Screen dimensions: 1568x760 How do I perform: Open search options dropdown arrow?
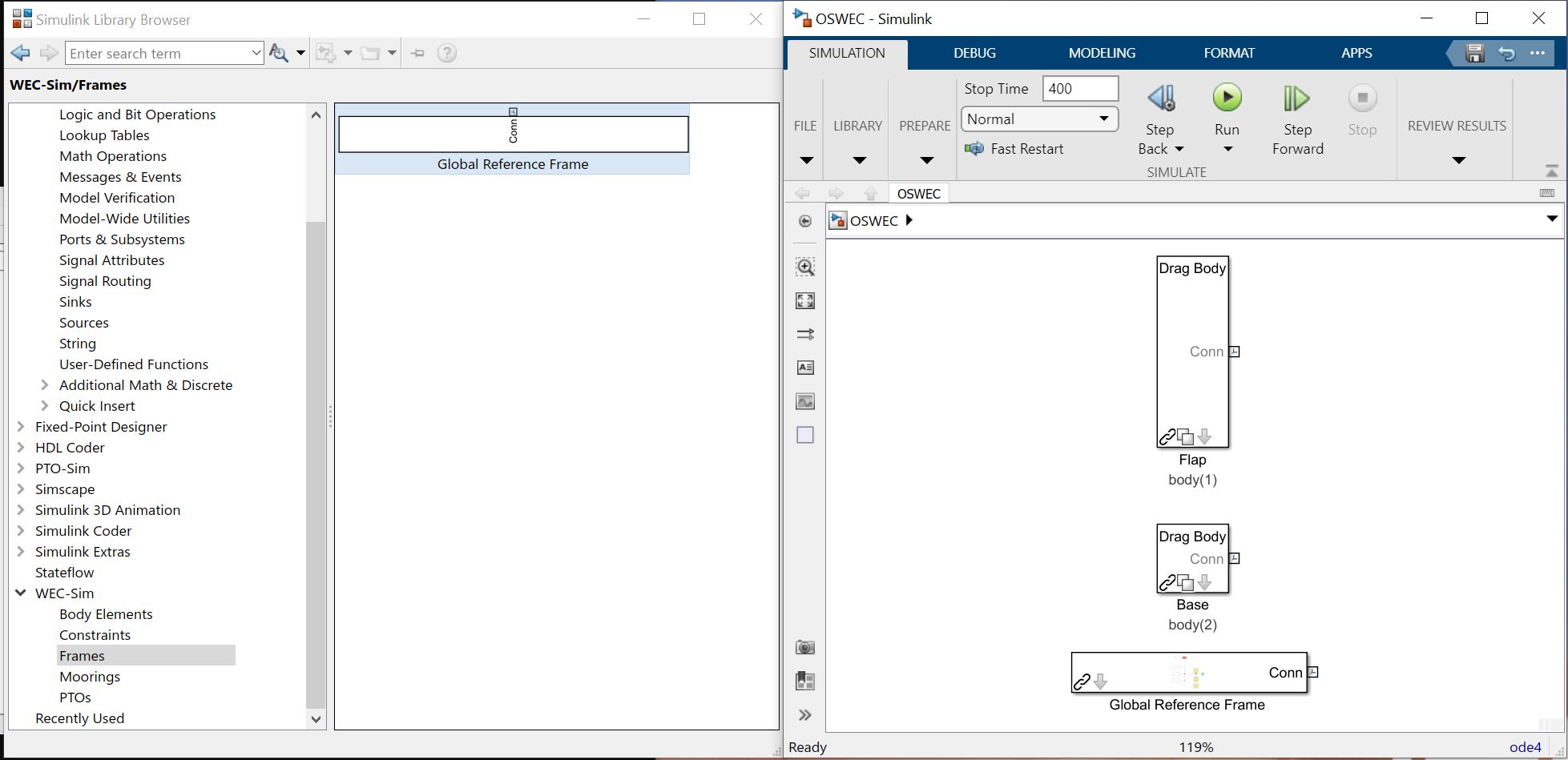point(300,53)
